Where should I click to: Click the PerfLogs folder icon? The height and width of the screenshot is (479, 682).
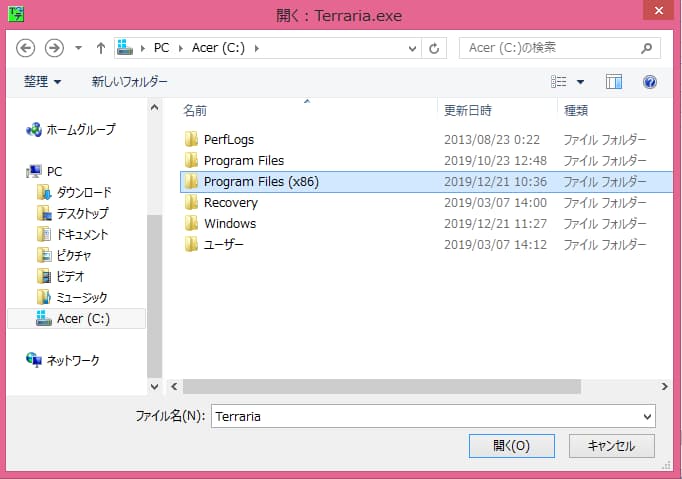click(x=191, y=139)
